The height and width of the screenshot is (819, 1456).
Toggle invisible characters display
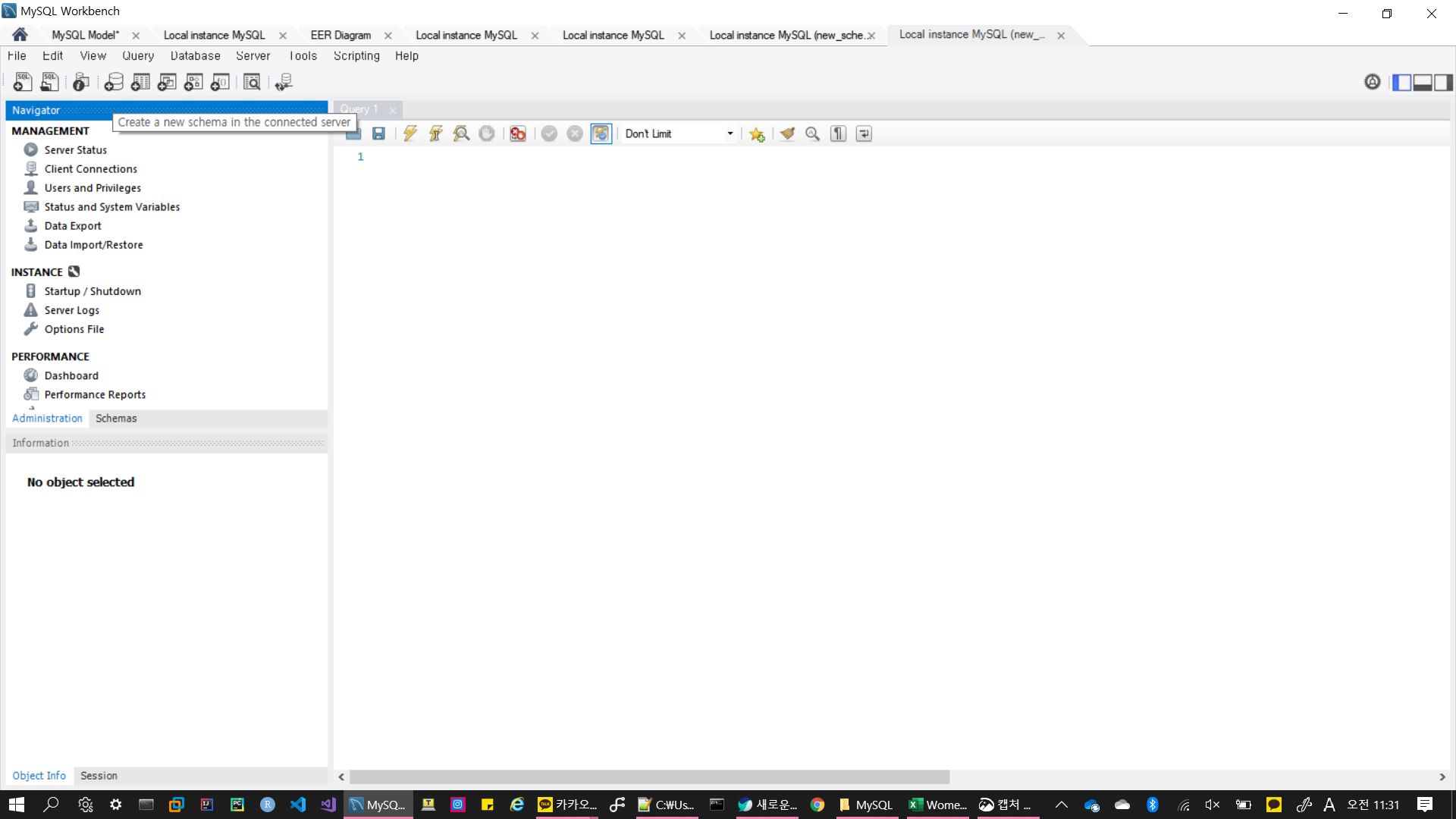click(x=838, y=133)
